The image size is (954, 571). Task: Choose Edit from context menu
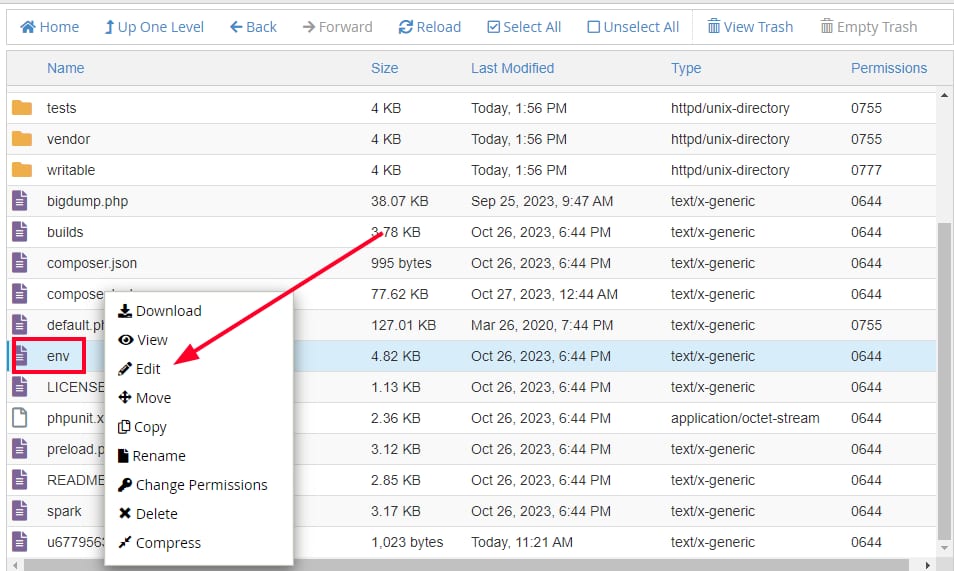(x=148, y=369)
